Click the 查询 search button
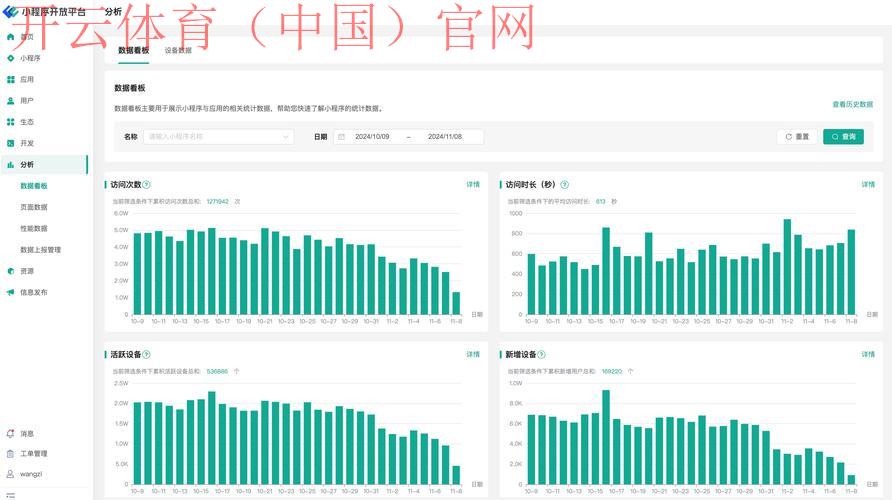The width and height of the screenshot is (892, 500). (843, 137)
